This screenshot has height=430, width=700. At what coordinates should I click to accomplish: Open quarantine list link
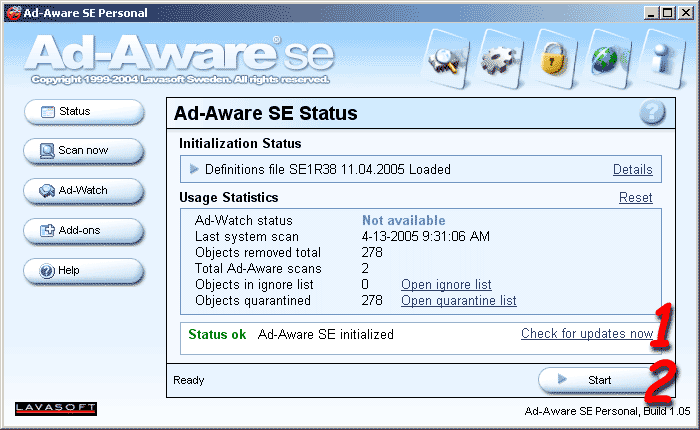coord(459,300)
